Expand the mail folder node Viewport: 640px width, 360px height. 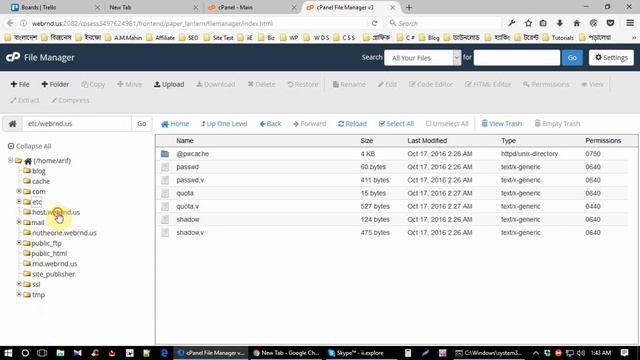pos(19,222)
